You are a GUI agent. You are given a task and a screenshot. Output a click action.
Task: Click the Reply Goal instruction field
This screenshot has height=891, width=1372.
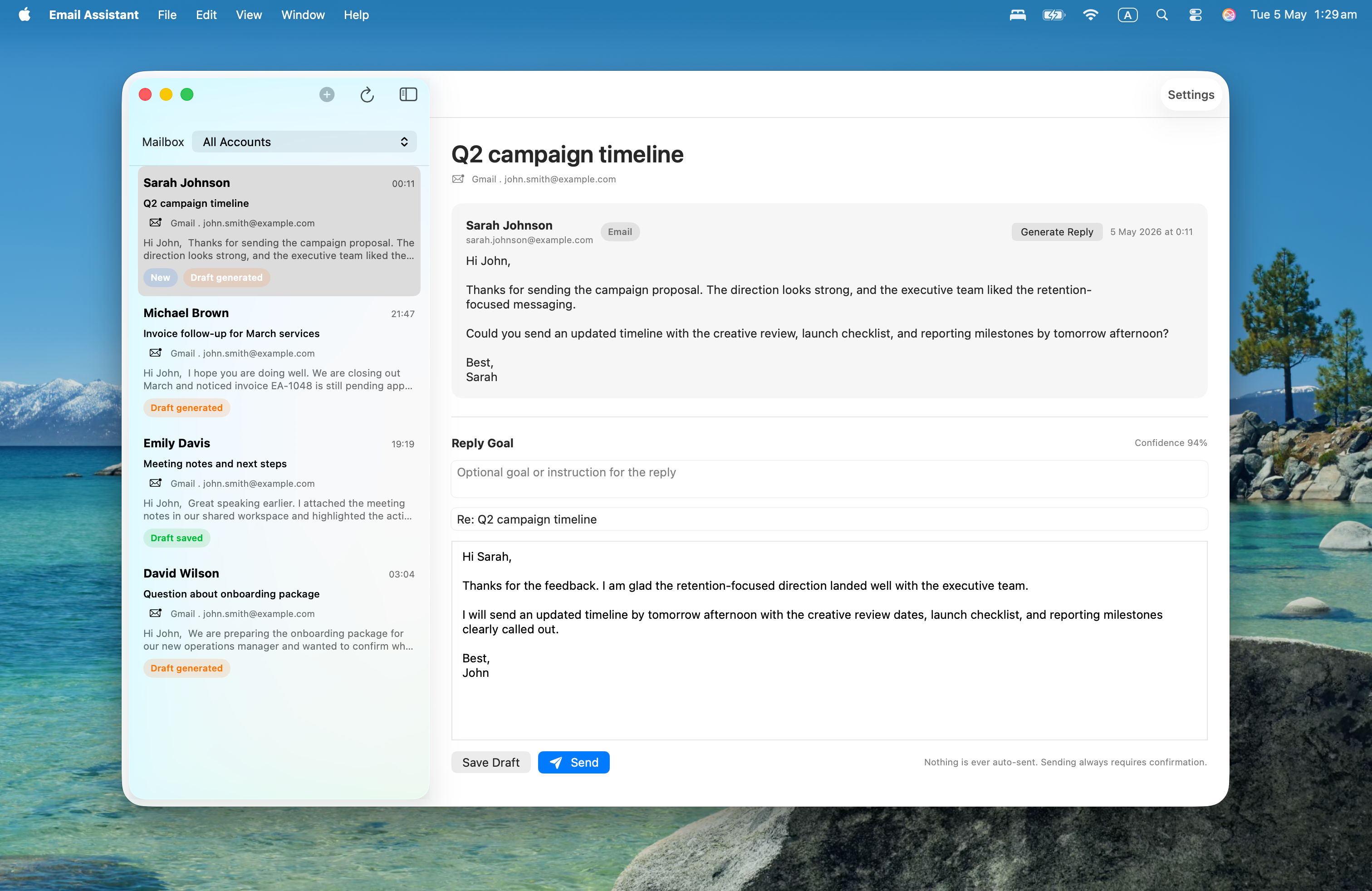pos(829,478)
